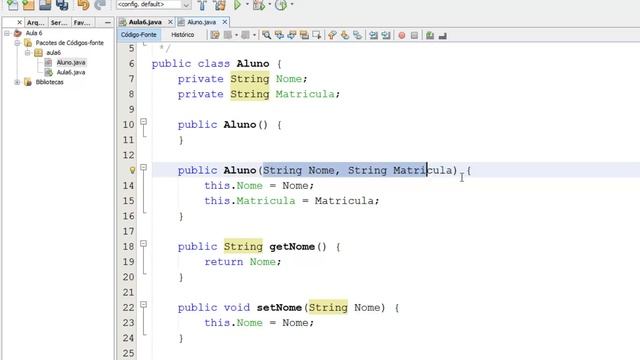Select the Código-Fonte view button

(138, 35)
